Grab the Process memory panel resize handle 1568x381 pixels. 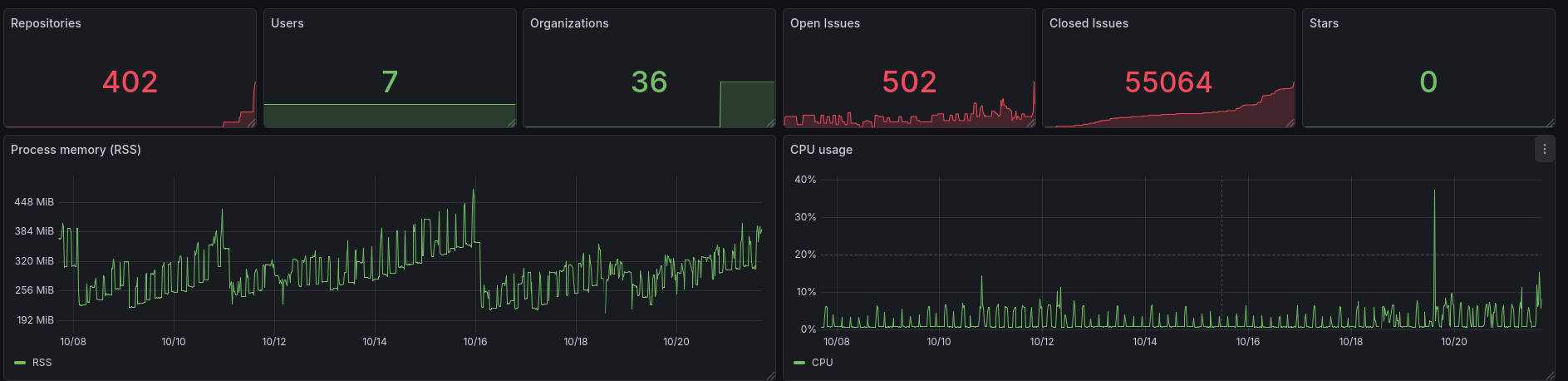[771, 376]
